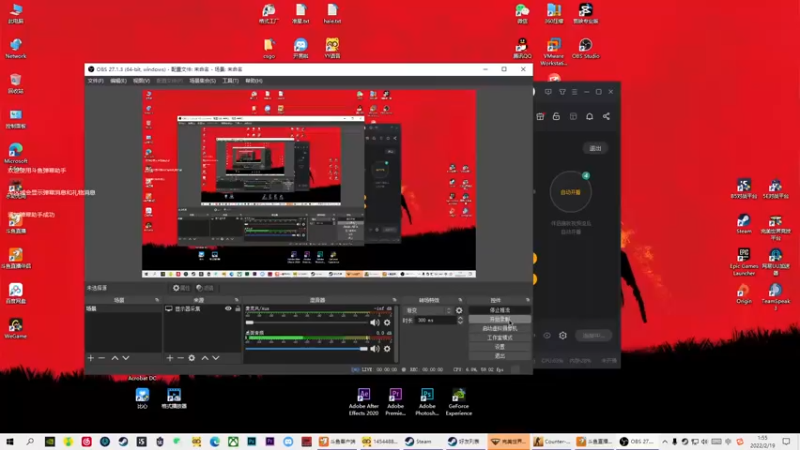The width and height of the screenshot is (800, 450).
Task: Open the Edit menu in the OBS menu bar
Action: [x=118, y=81]
